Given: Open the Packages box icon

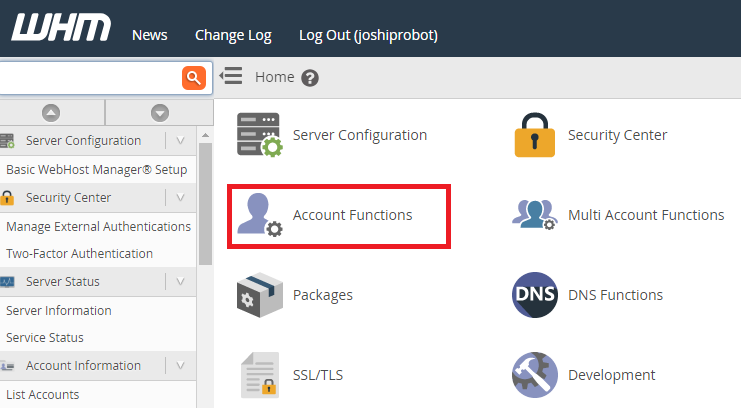Looking at the screenshot, I should [x=259, y=295].
